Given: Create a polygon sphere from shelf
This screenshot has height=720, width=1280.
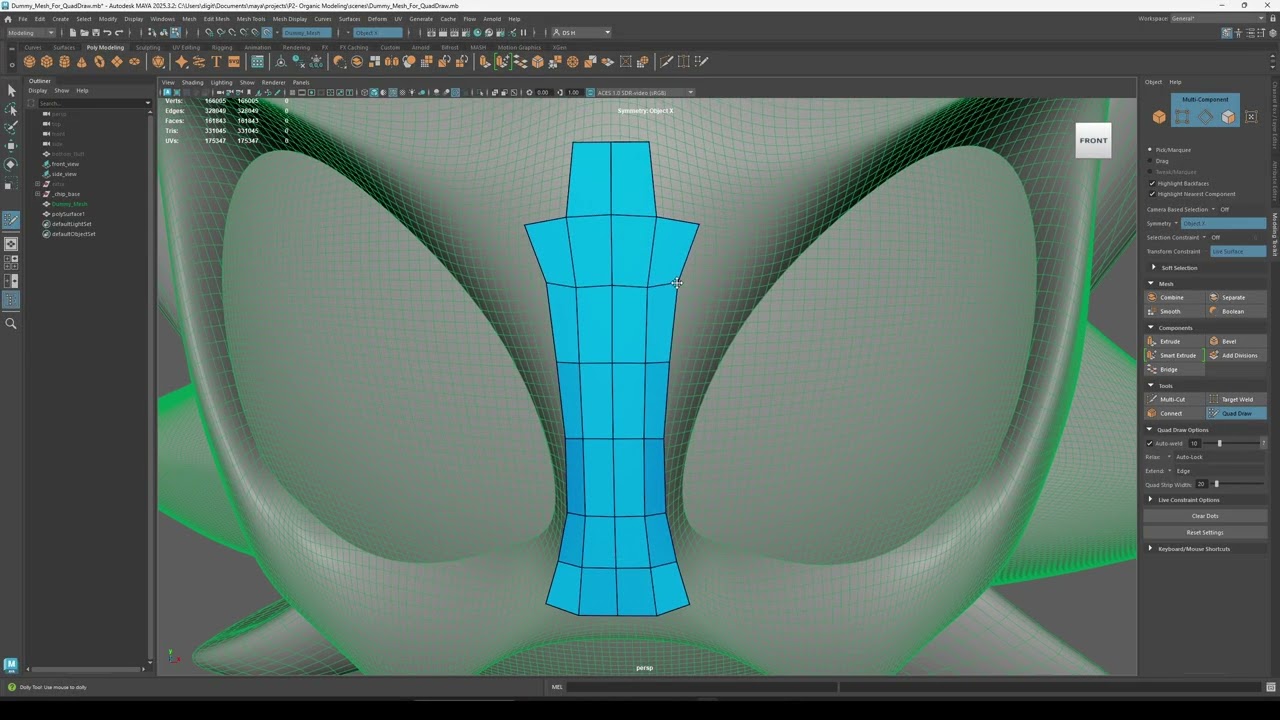Looking at the screenshot, I should coord(30,62).
